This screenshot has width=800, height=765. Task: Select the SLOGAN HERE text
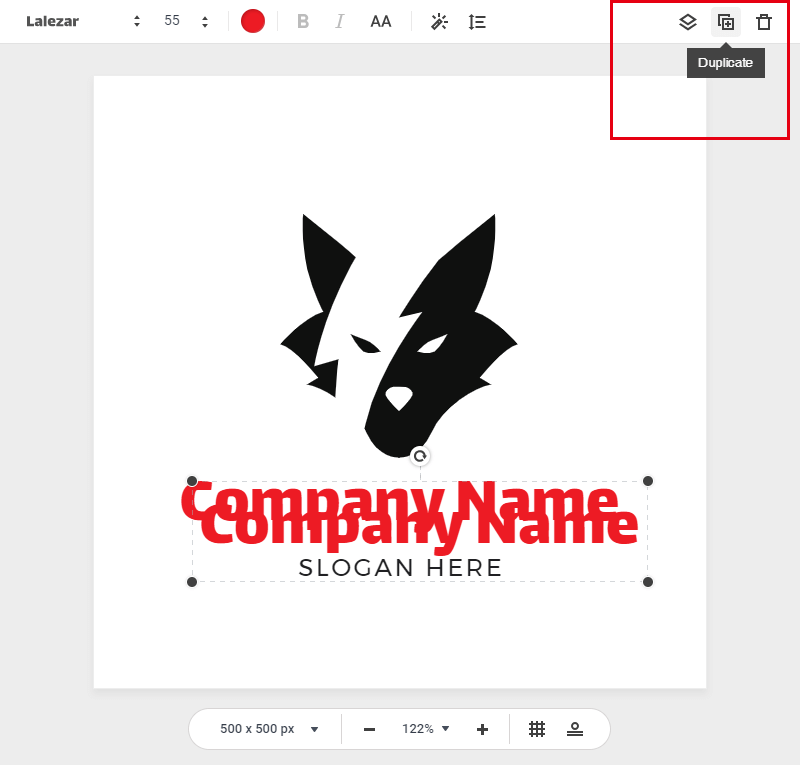coord(400,568)
